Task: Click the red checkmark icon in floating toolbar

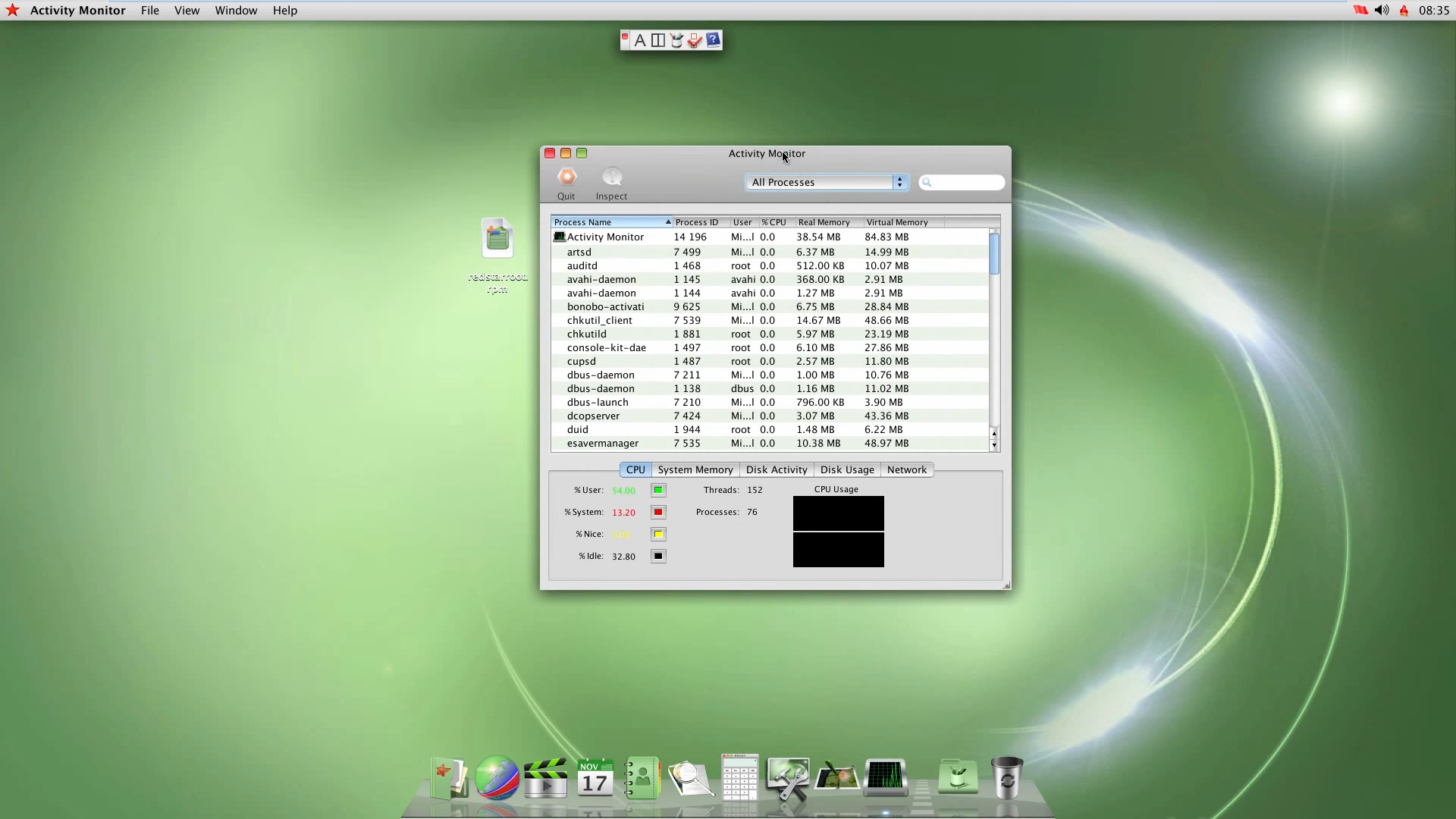Action: tap(695, 41)
